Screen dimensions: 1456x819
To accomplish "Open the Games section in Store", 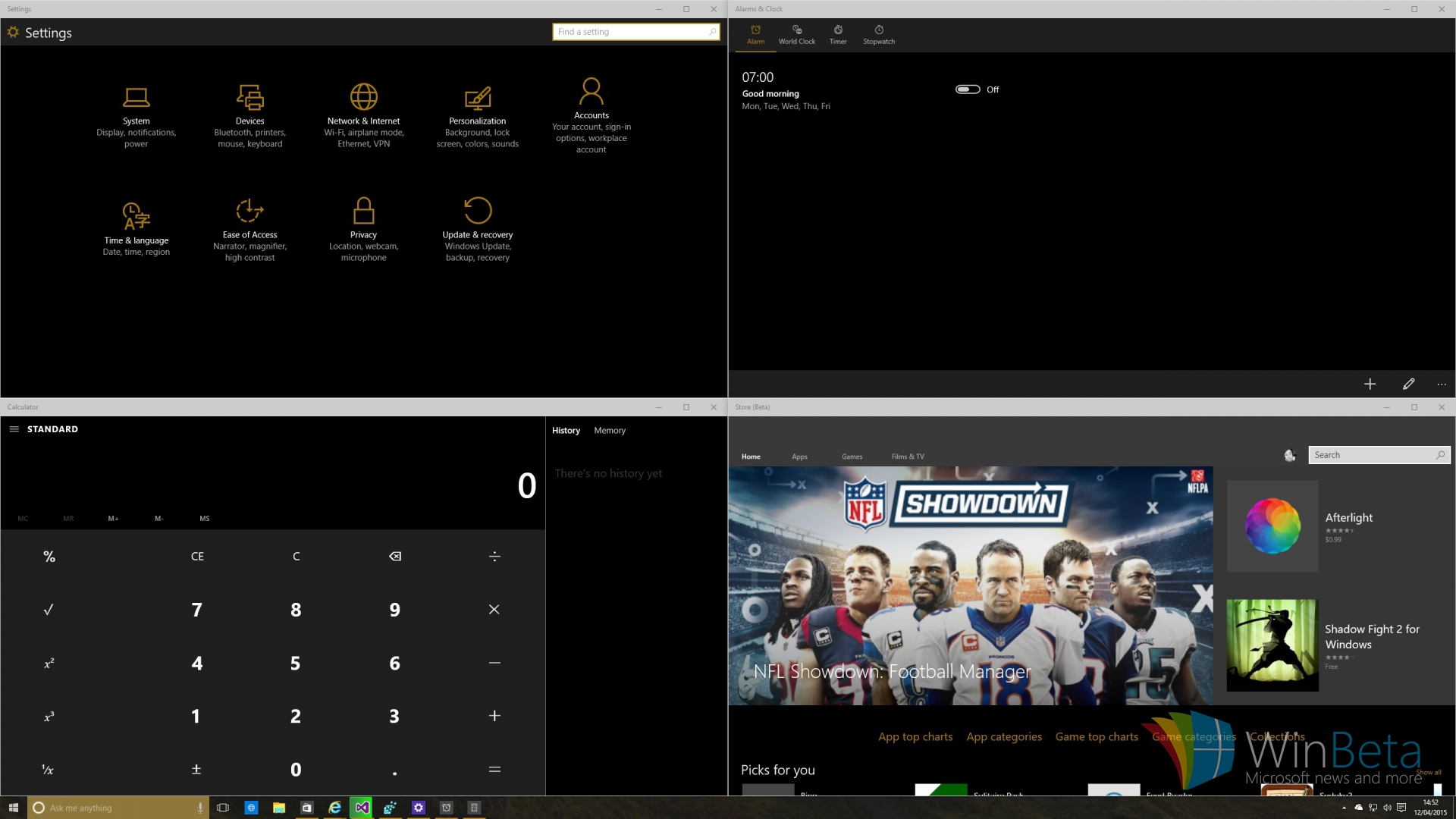I will [x=852, y=457].
